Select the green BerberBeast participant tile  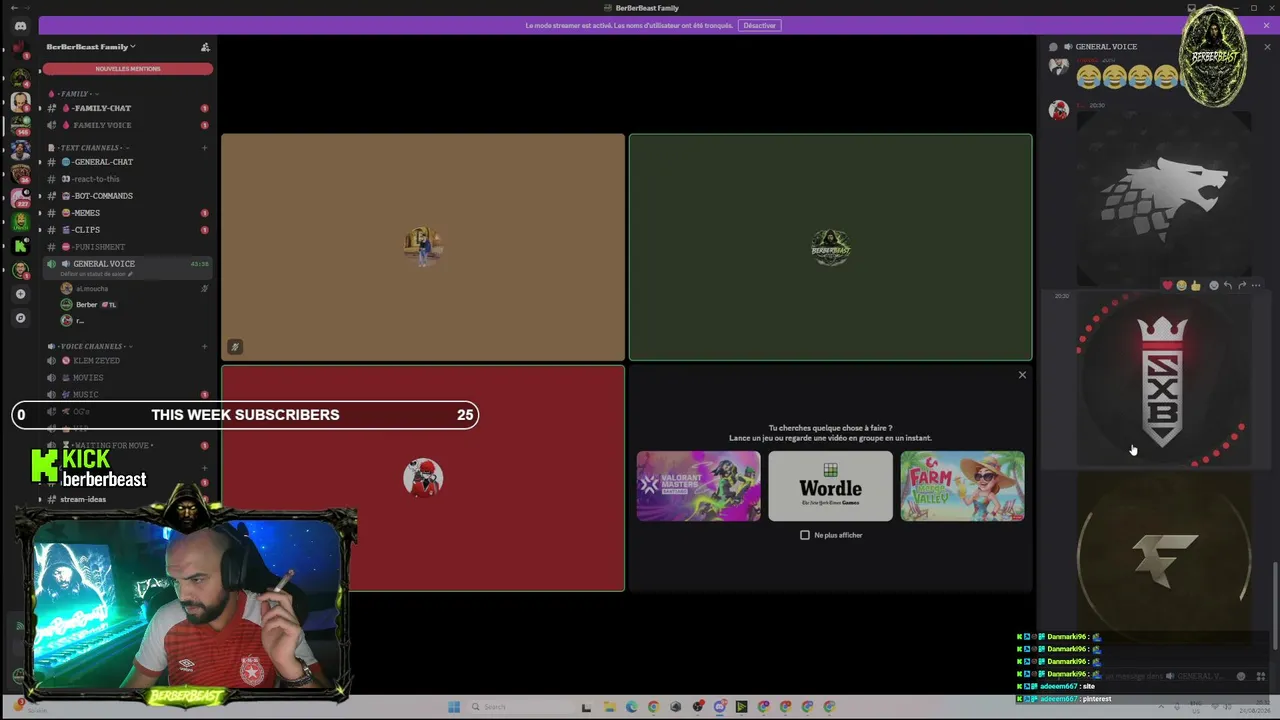pos(830,247)
